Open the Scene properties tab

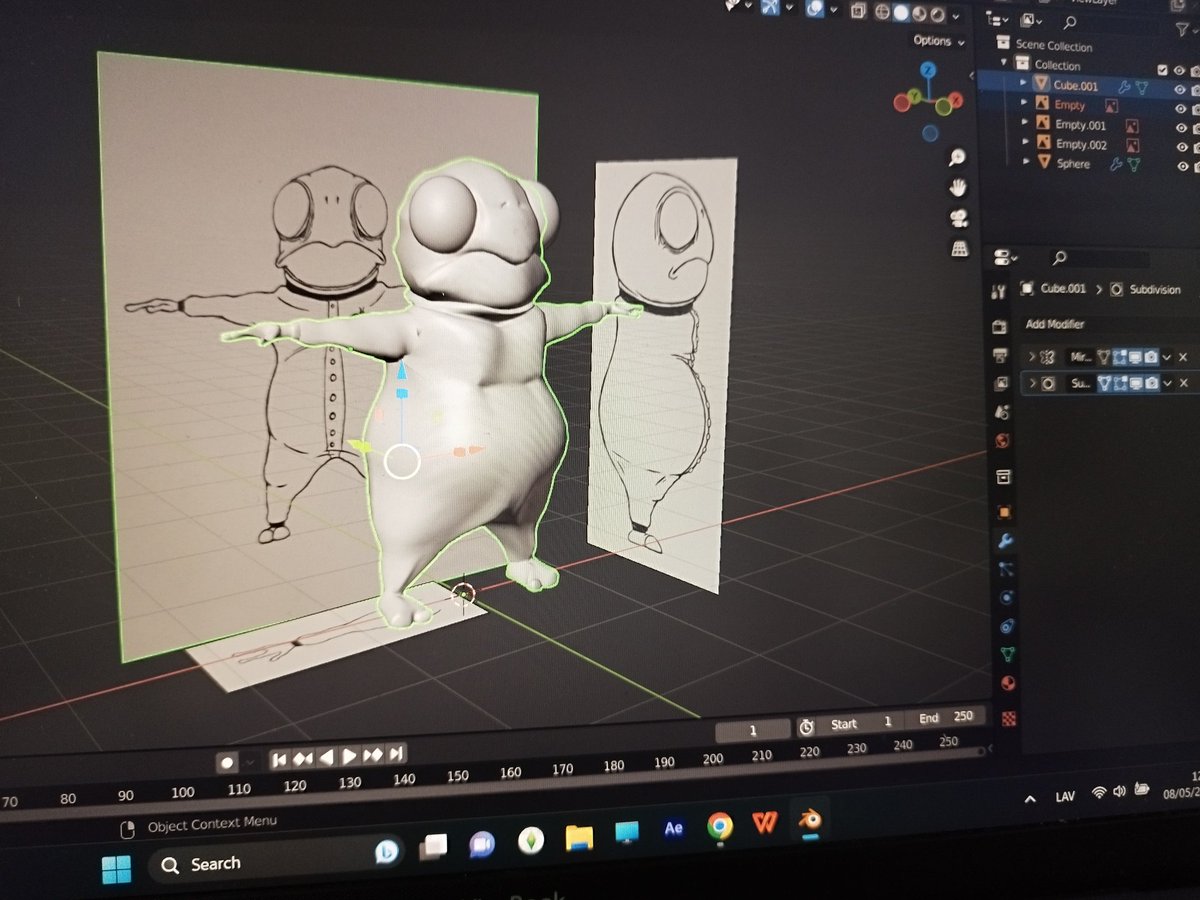pyautogui.click(x=1002, y=412)
